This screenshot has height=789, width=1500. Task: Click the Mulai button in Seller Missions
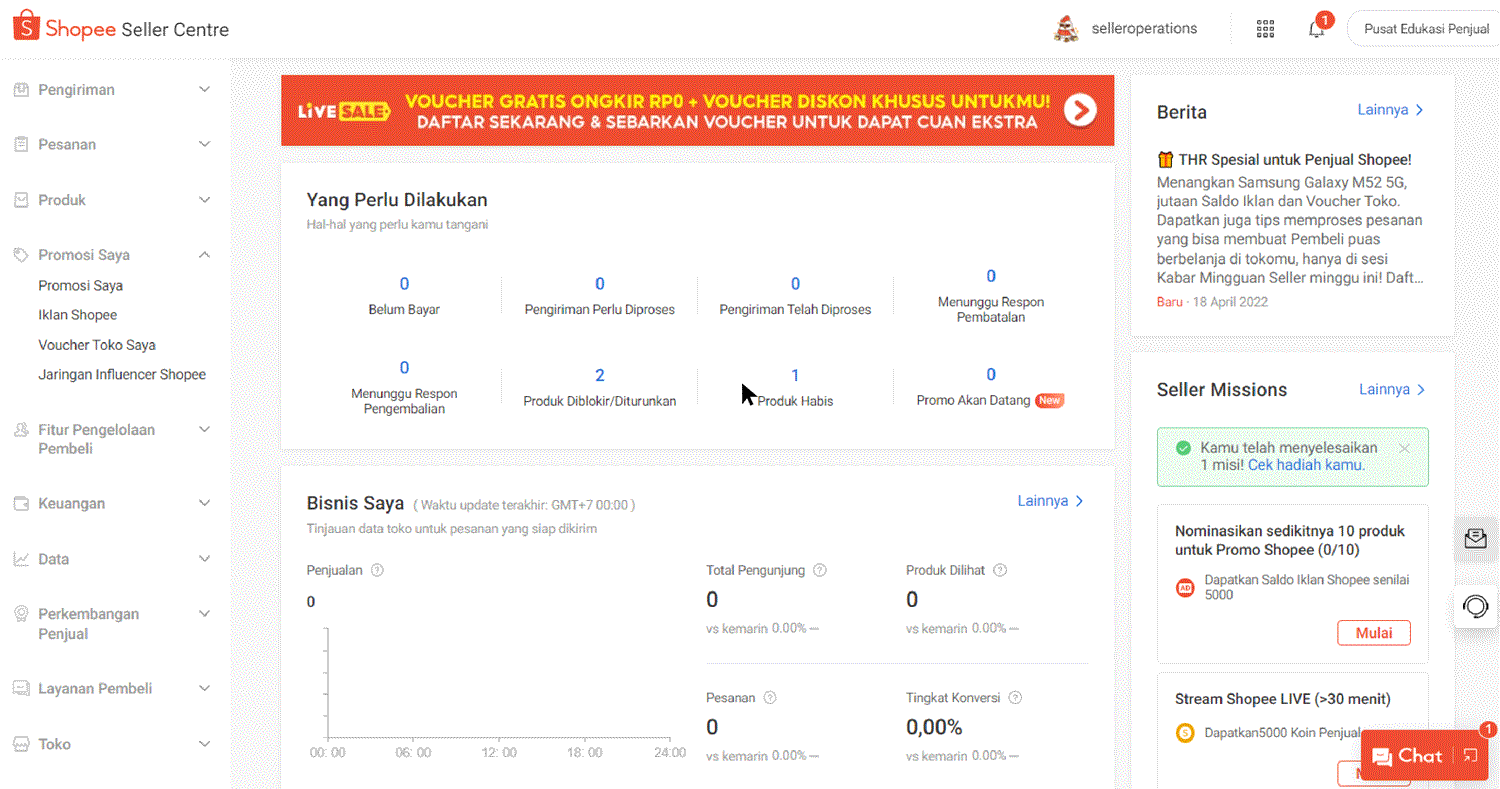coord(1372,632)
